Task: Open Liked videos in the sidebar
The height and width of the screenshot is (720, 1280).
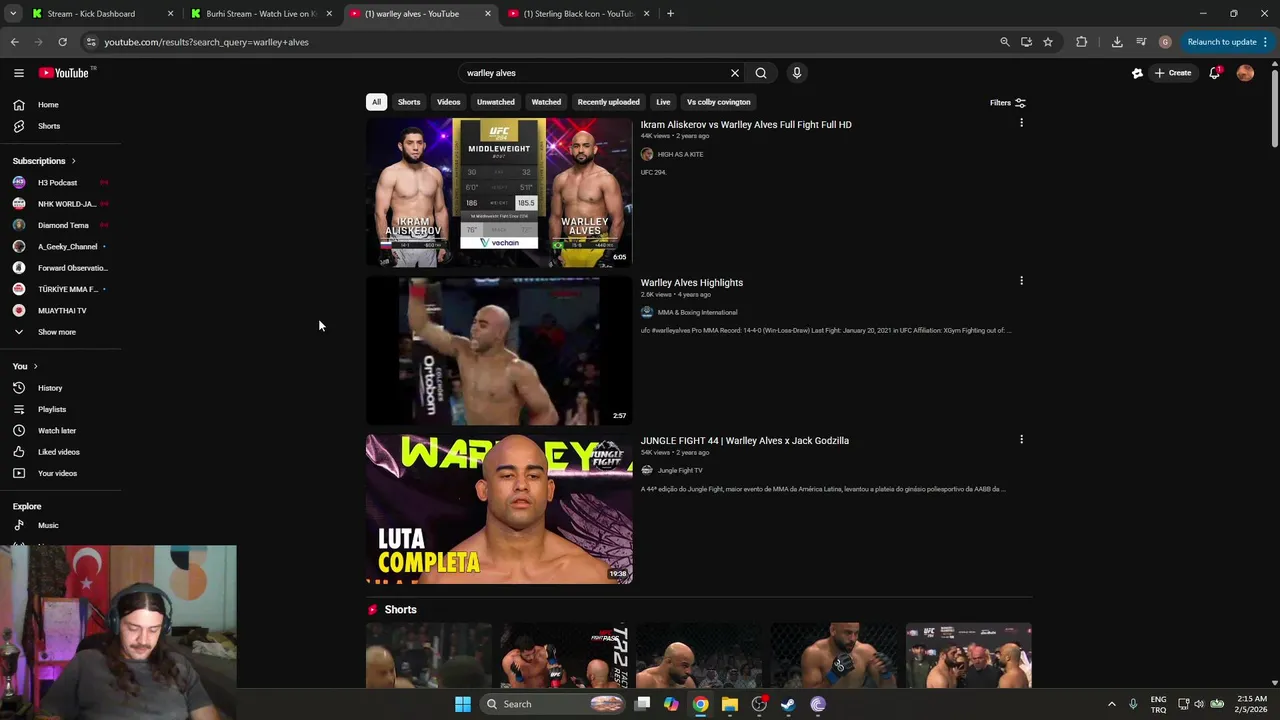Action: [60, 452]
